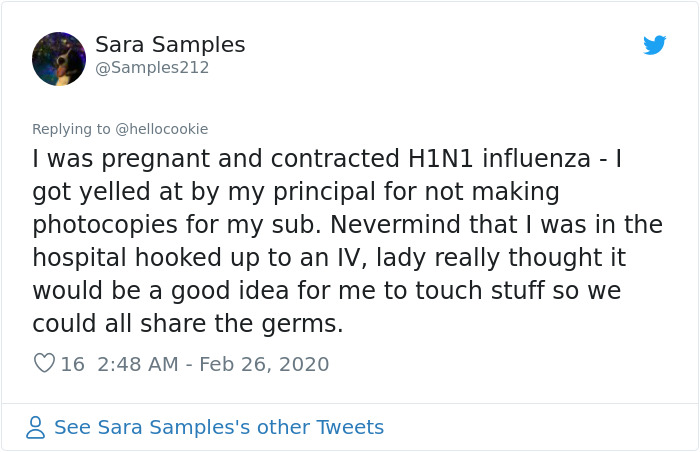Open Sara Samples's profile avatar
This screenshot has width=700, height=452.
point(59,59)
